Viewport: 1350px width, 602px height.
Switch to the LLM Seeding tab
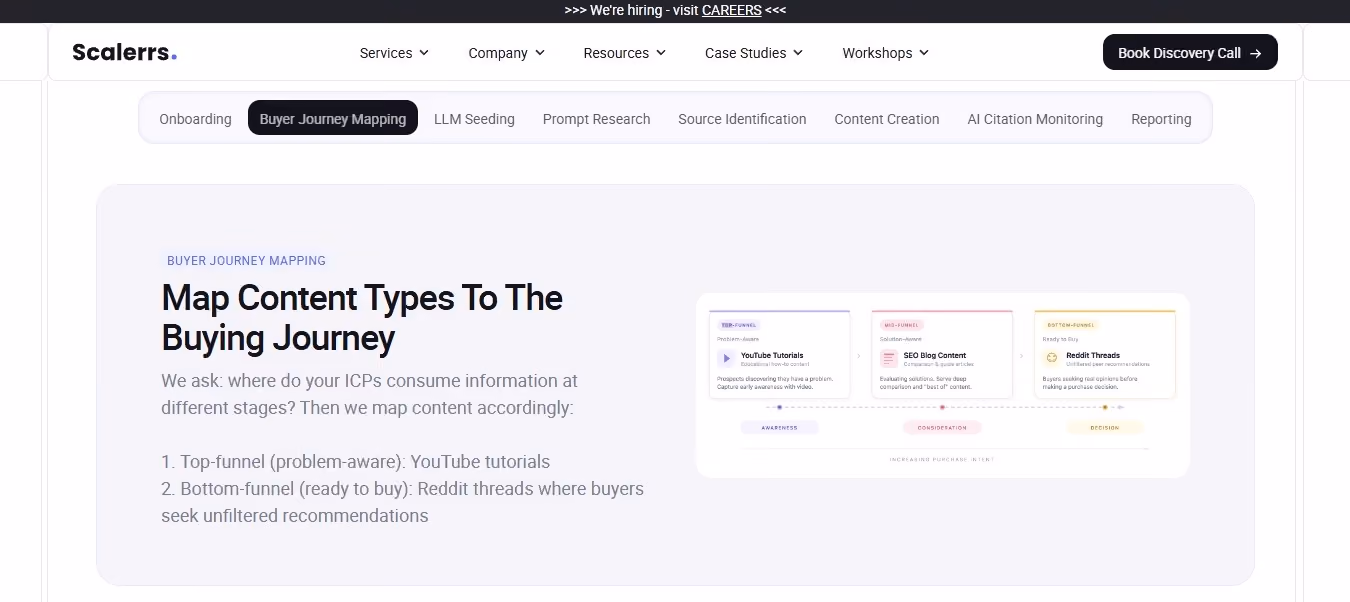tap(474, 119)
